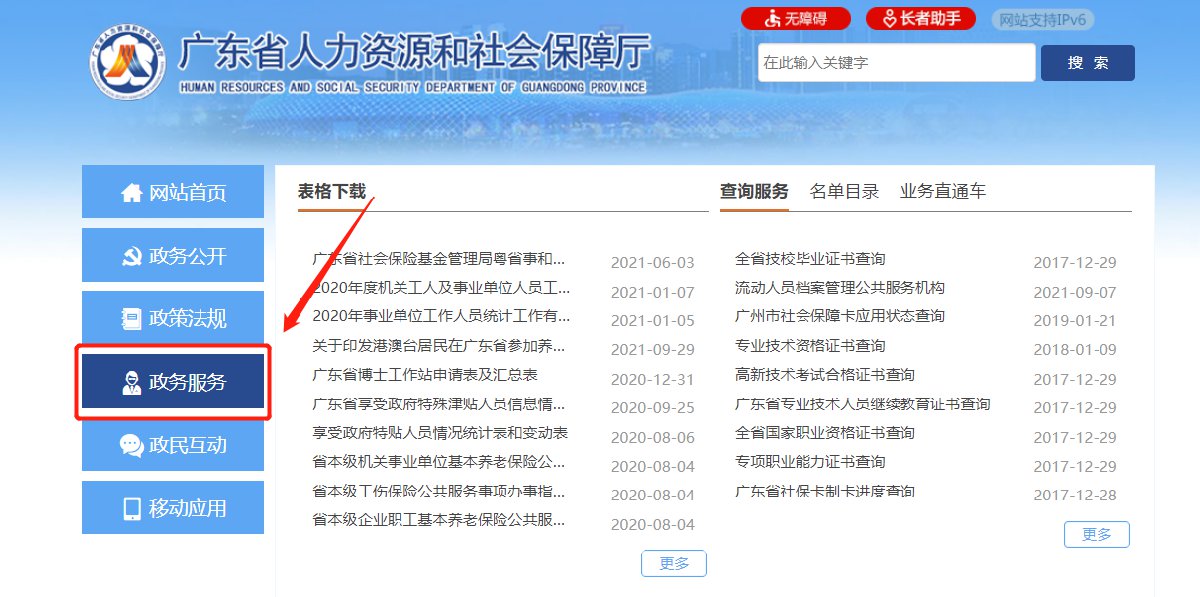Click the book icon beside 政策法规
The height and width of the screenshot is (597, 1200).
(x=131, y=319)
